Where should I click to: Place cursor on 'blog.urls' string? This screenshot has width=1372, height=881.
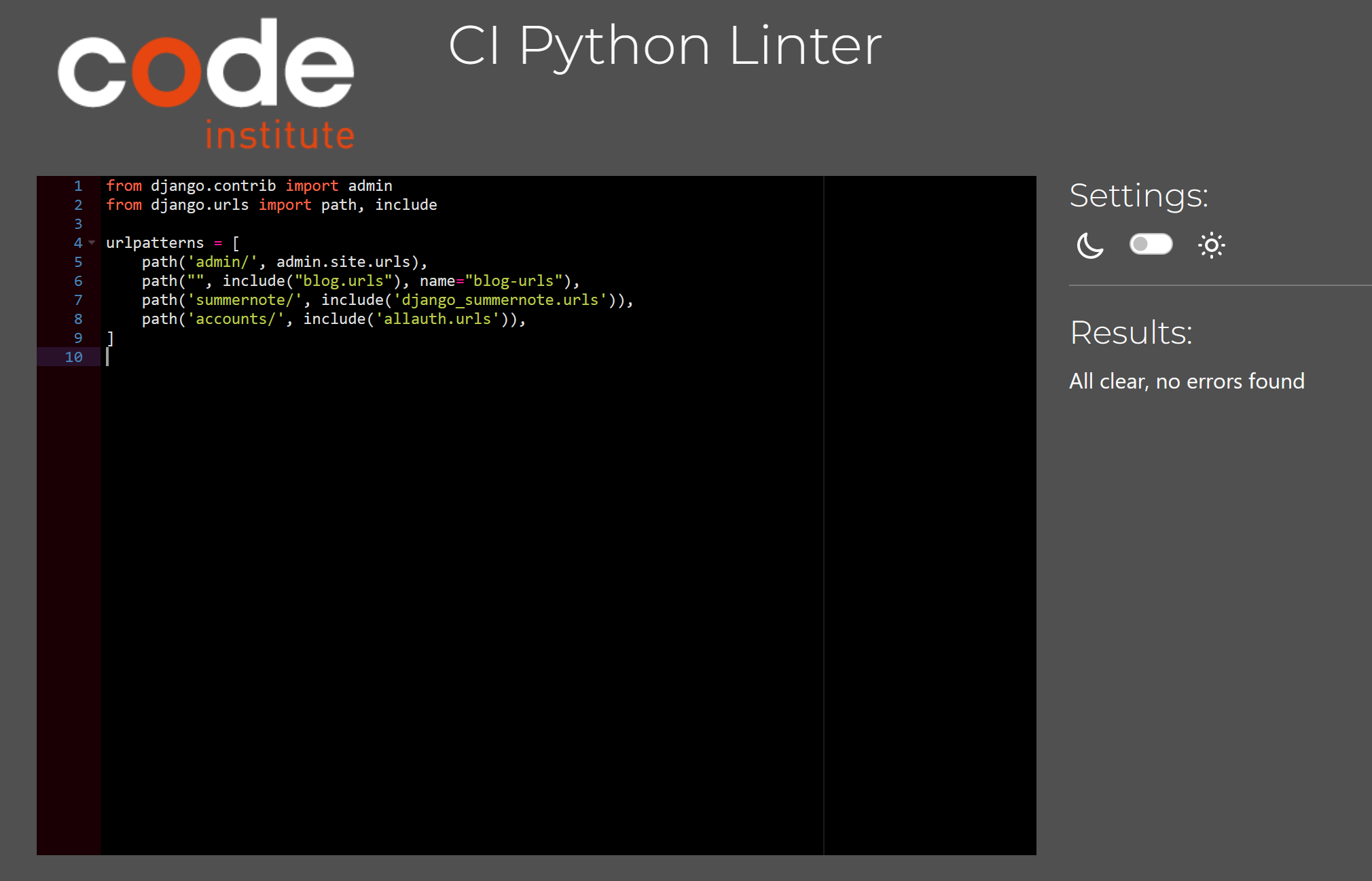click(x=343, y=281)
